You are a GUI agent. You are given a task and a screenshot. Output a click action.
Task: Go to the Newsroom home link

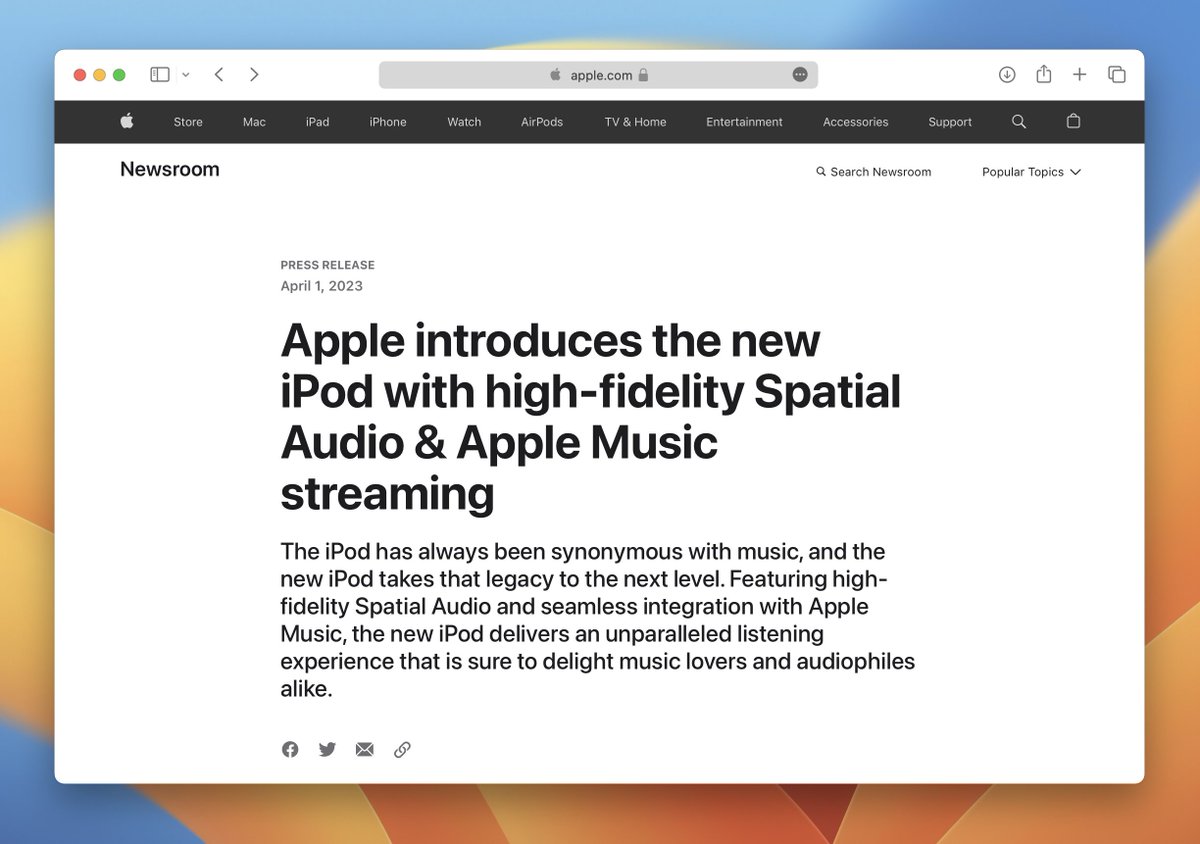click(x=170, y=168)
